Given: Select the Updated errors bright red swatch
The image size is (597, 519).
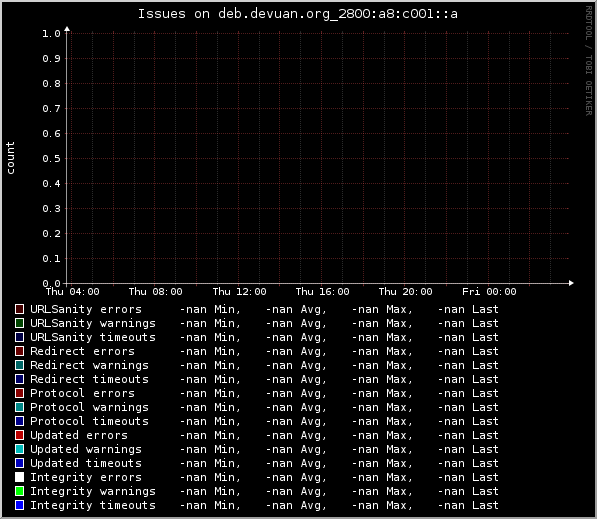Looking at the screenshot, I should pyautogui.click(x=19, y=435).
